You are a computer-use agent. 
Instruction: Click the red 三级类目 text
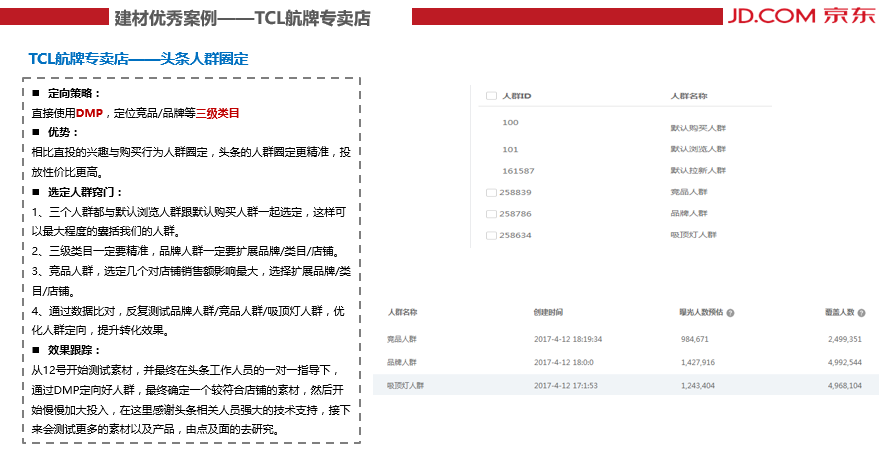(218, 113)
